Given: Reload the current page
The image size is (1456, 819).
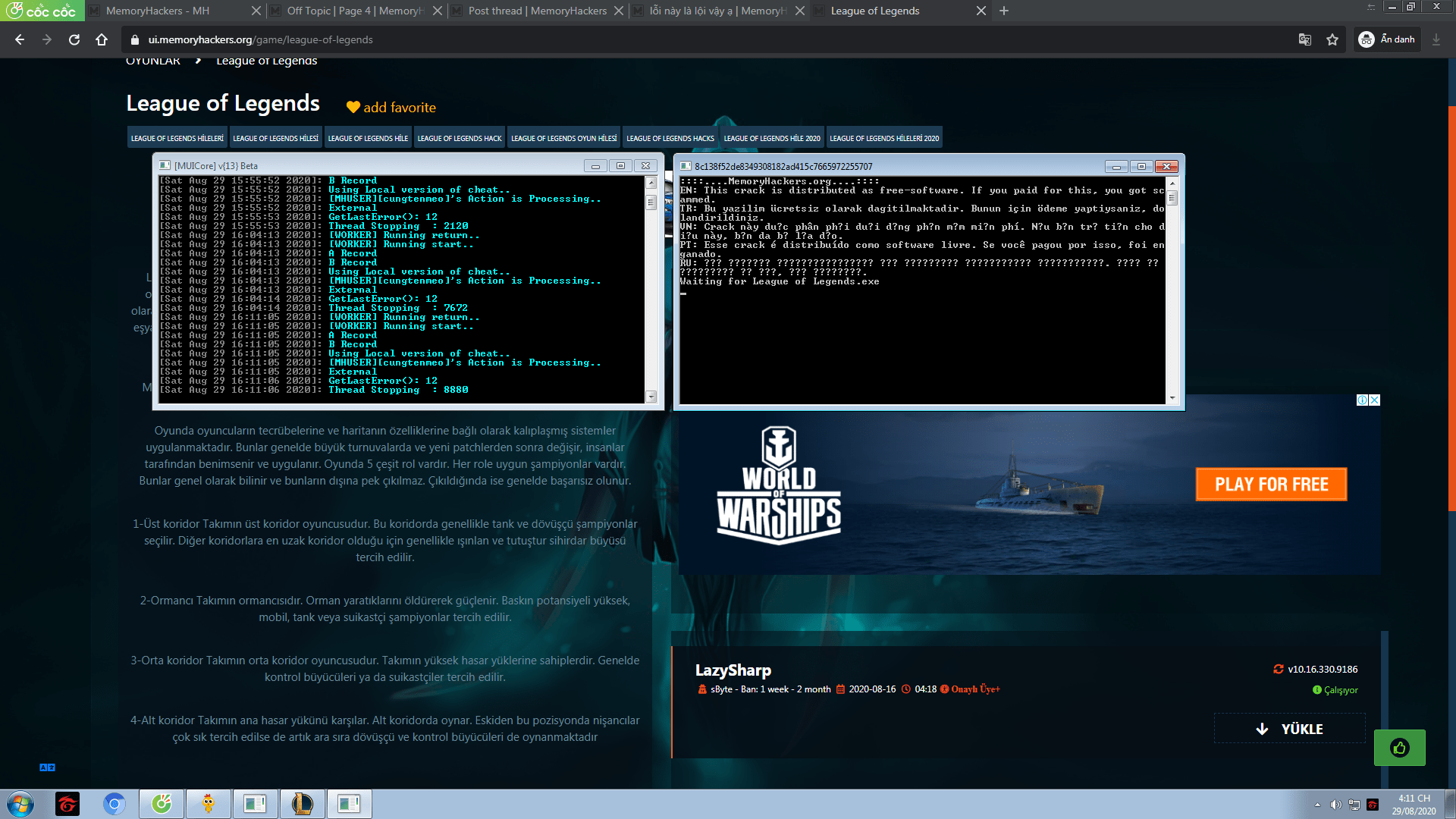Looking at the screenshot, I should [x=74, y=39].
